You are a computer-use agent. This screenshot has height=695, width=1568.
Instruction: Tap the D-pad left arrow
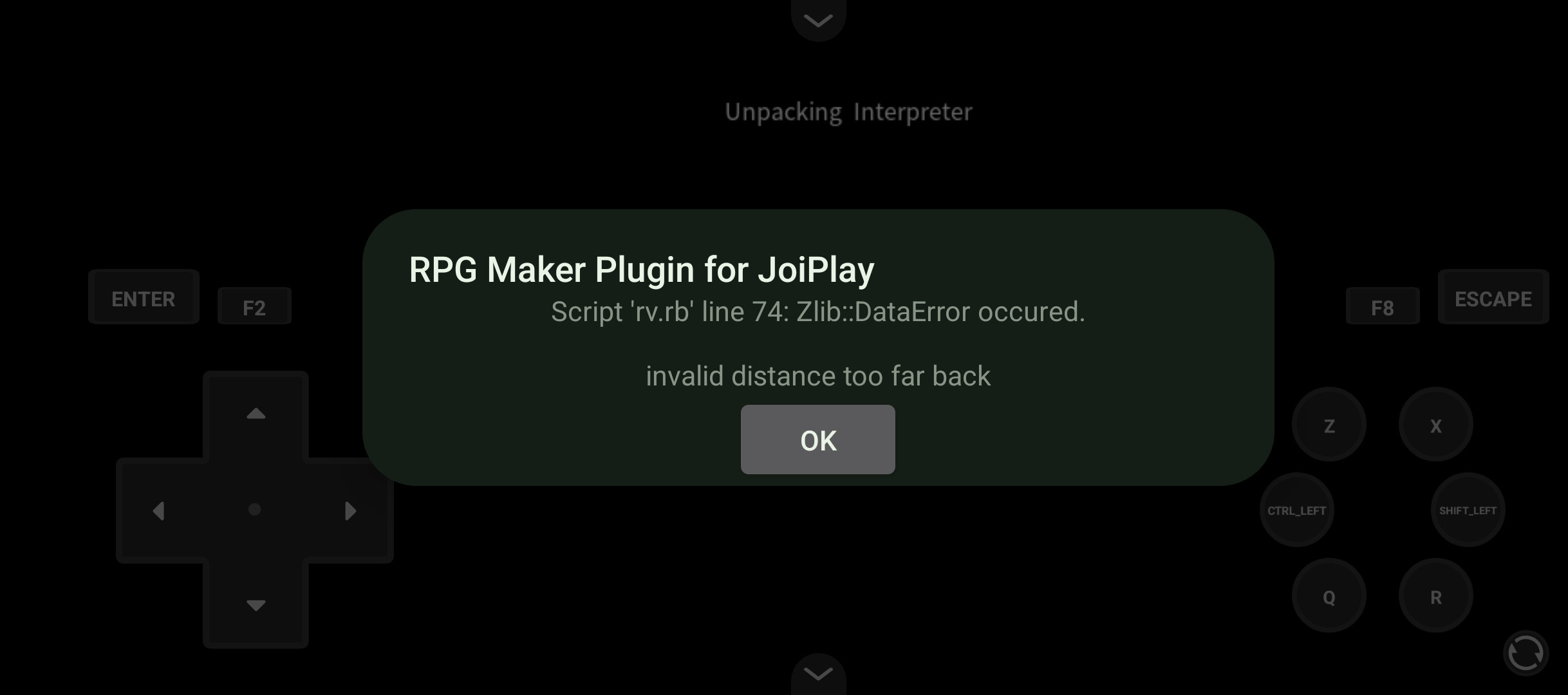(x=159, y=511)
